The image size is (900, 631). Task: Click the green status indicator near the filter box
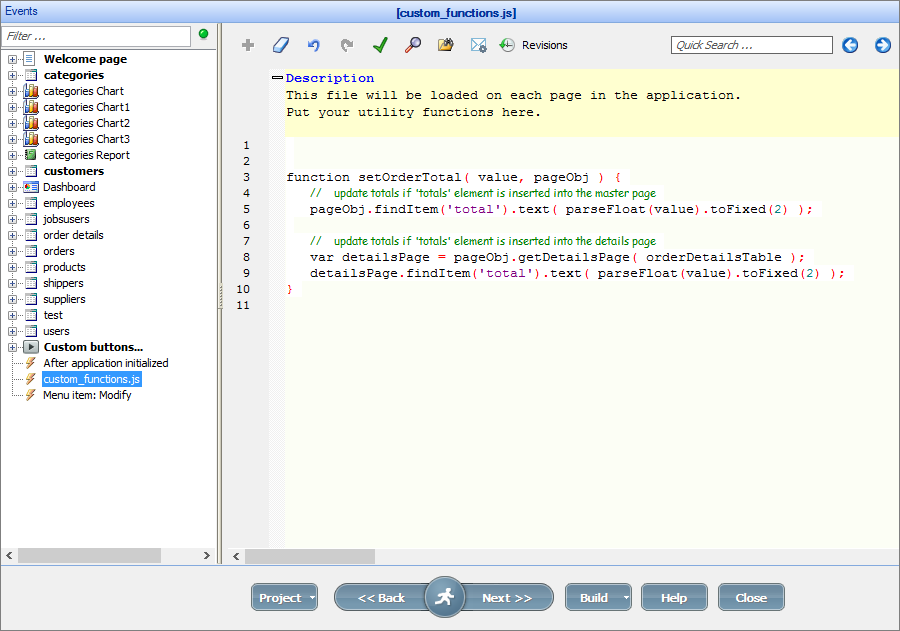click(x=203, y=35)
